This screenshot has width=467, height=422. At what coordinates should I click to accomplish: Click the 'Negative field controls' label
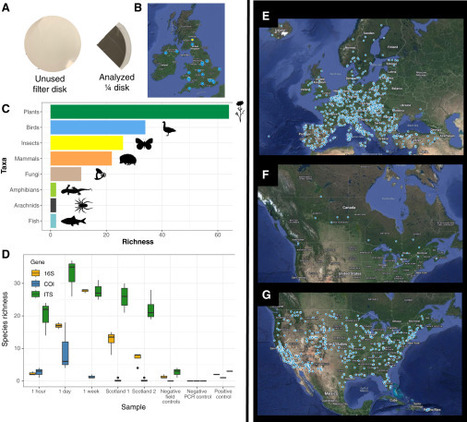pyautogui.click(x=171, y=396)
